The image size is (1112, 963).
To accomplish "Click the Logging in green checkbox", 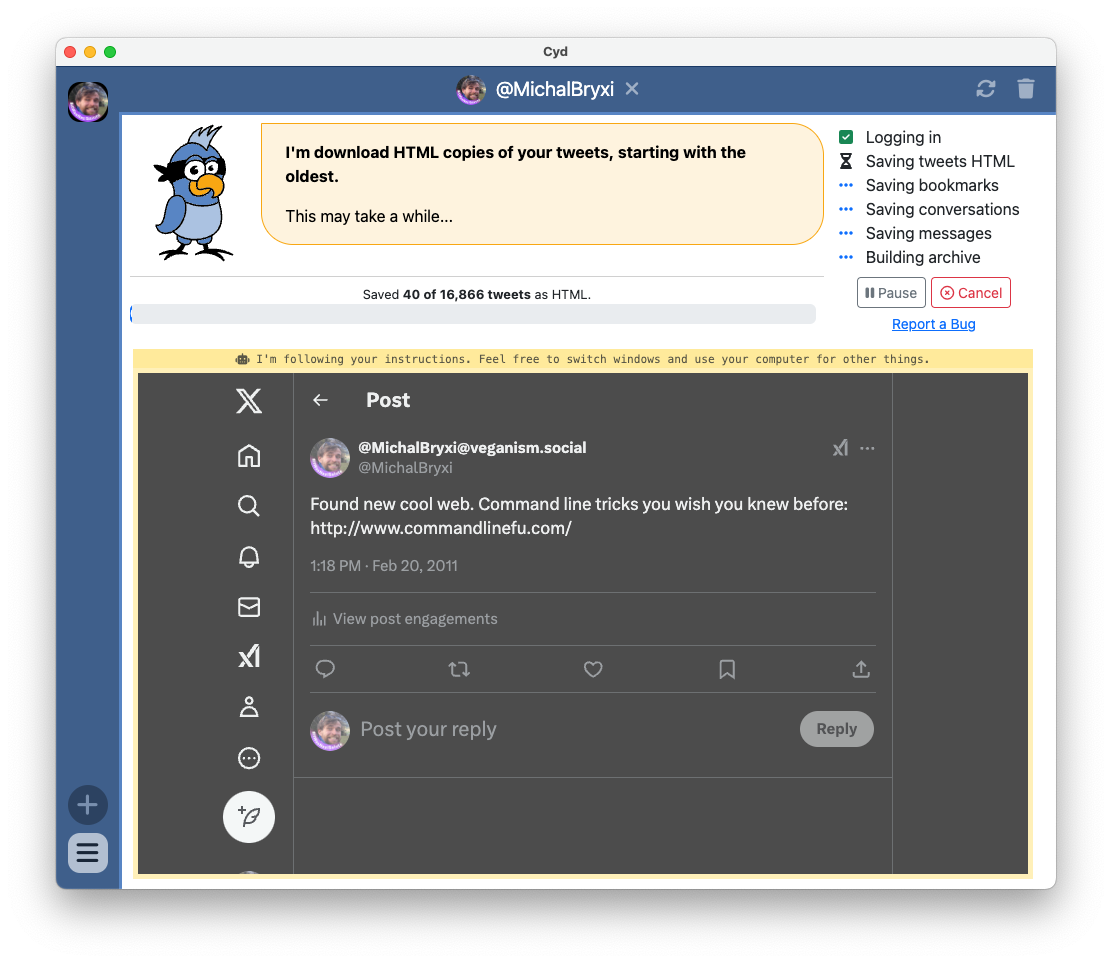I will 845,137.
